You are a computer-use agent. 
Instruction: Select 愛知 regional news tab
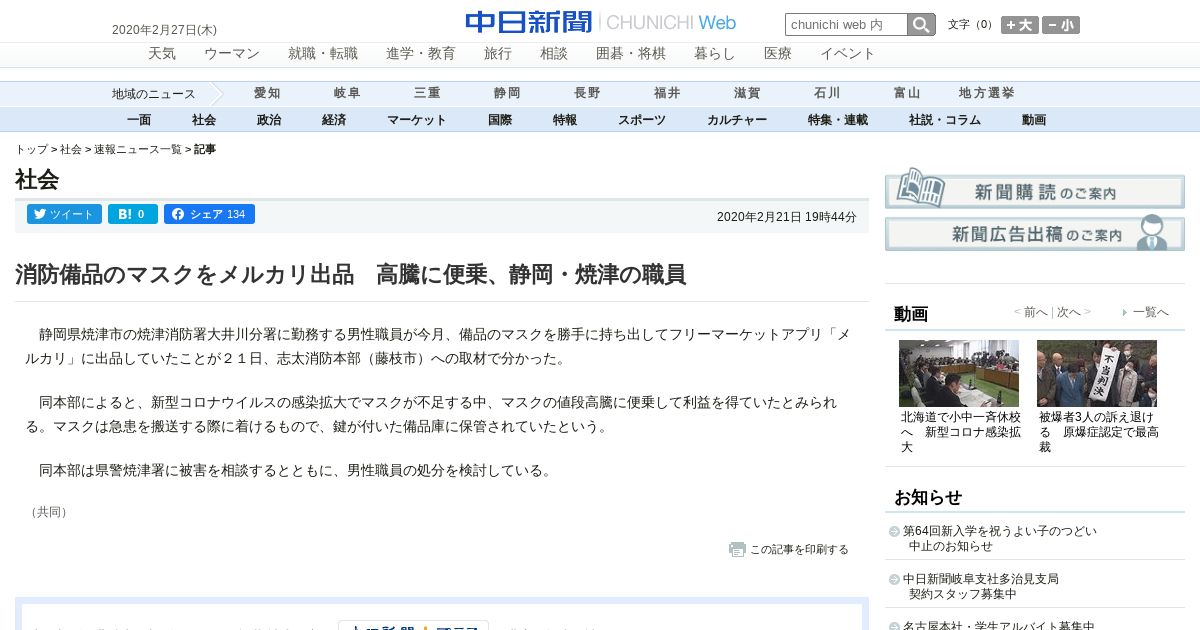tap(267, 93)
